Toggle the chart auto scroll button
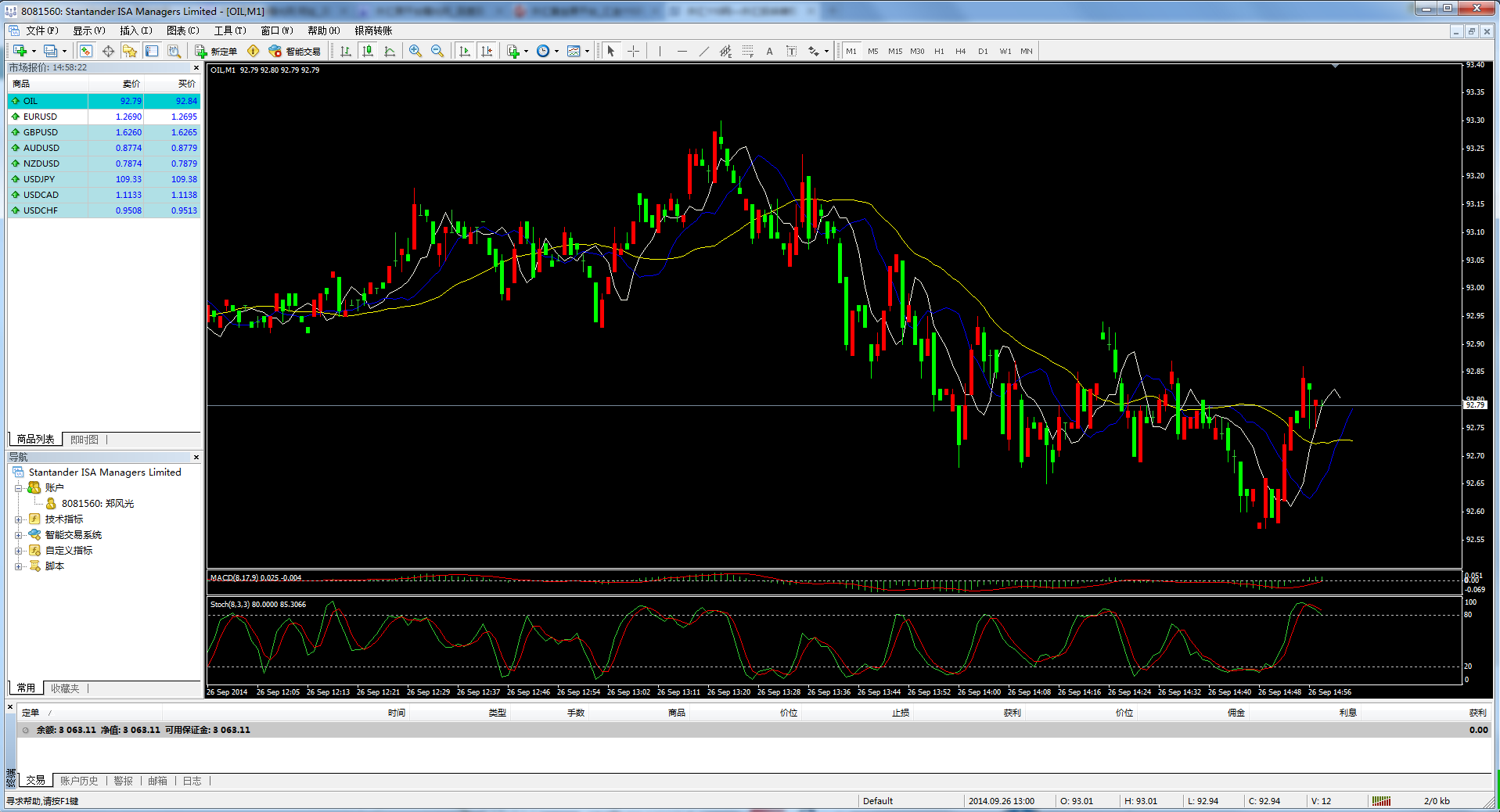The image size is (1500, 812). [464, 51]
